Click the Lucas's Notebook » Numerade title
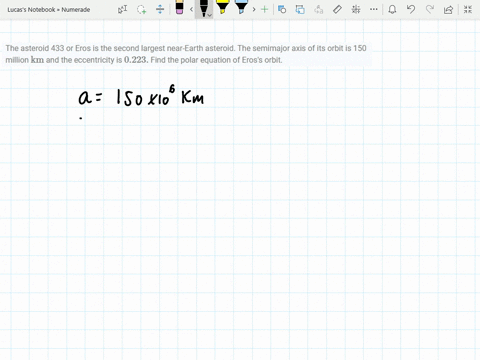Image resolution: width=480 pixels, height=360 pixels. coord(49,10)
